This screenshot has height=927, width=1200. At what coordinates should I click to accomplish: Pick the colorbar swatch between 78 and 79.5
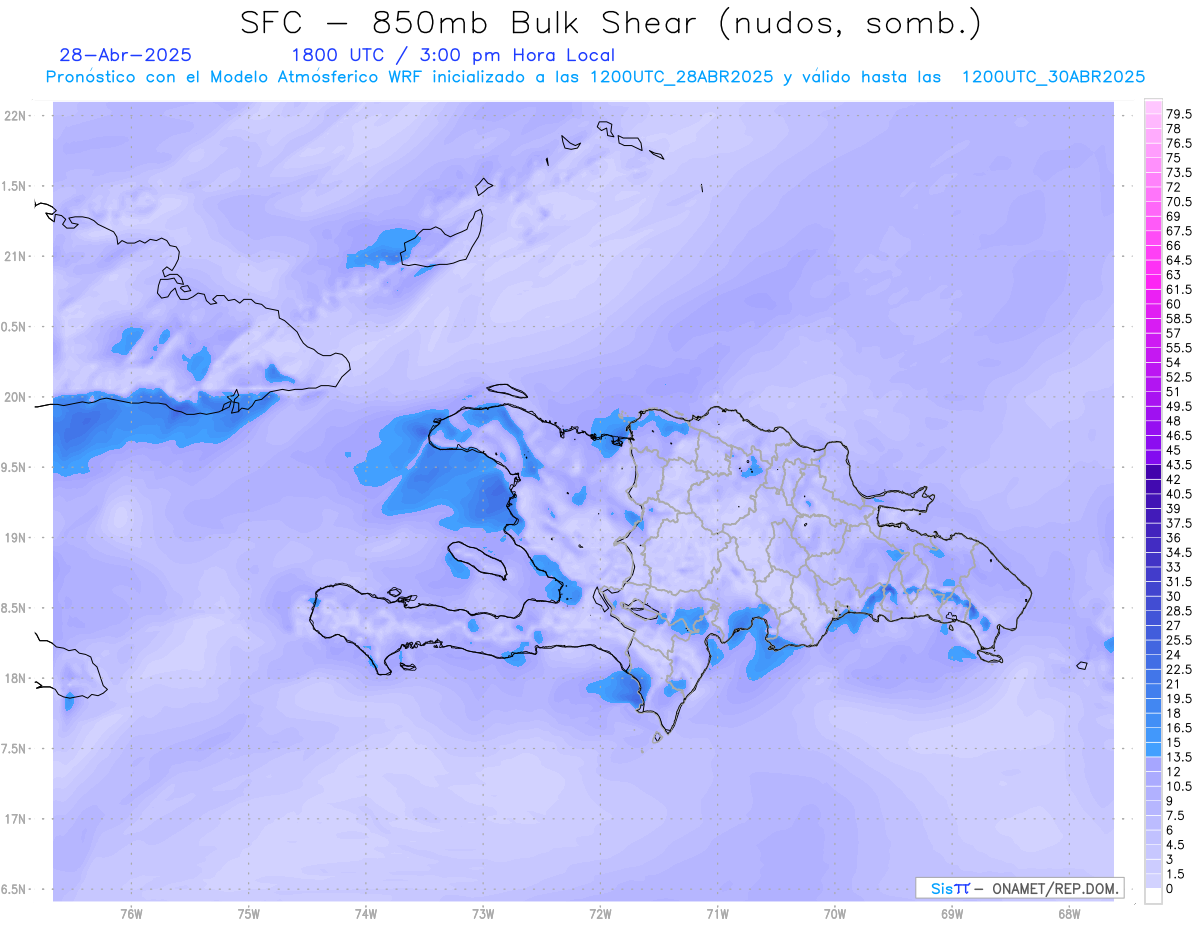[x=1153, y=122]
